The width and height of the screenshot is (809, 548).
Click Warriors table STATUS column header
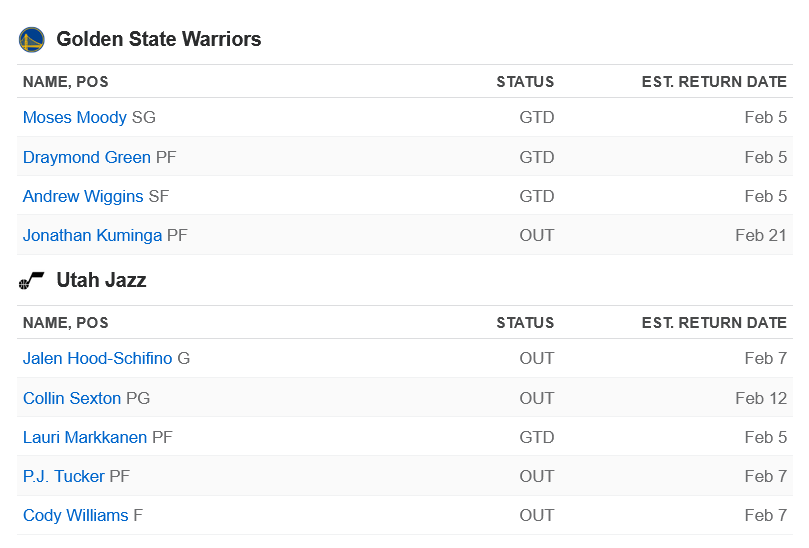click(x=525, y=82)
